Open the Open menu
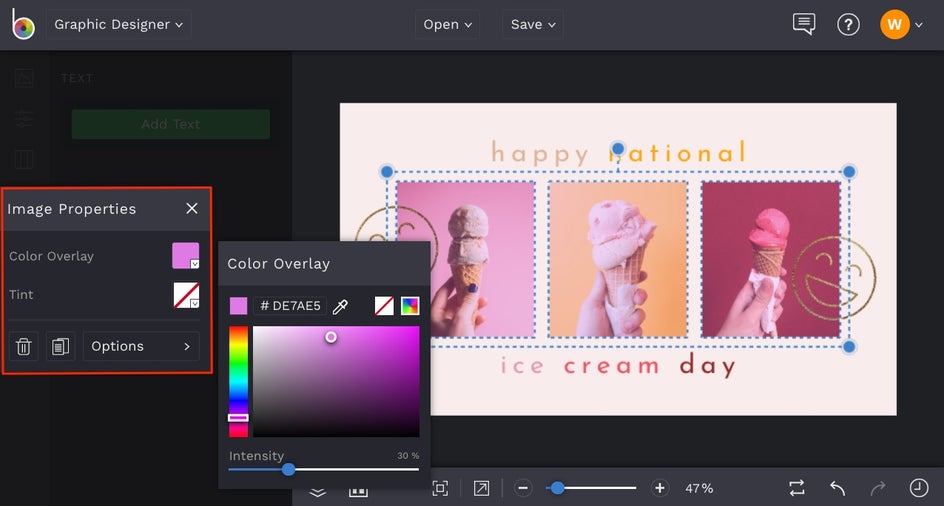 point(447,25)
